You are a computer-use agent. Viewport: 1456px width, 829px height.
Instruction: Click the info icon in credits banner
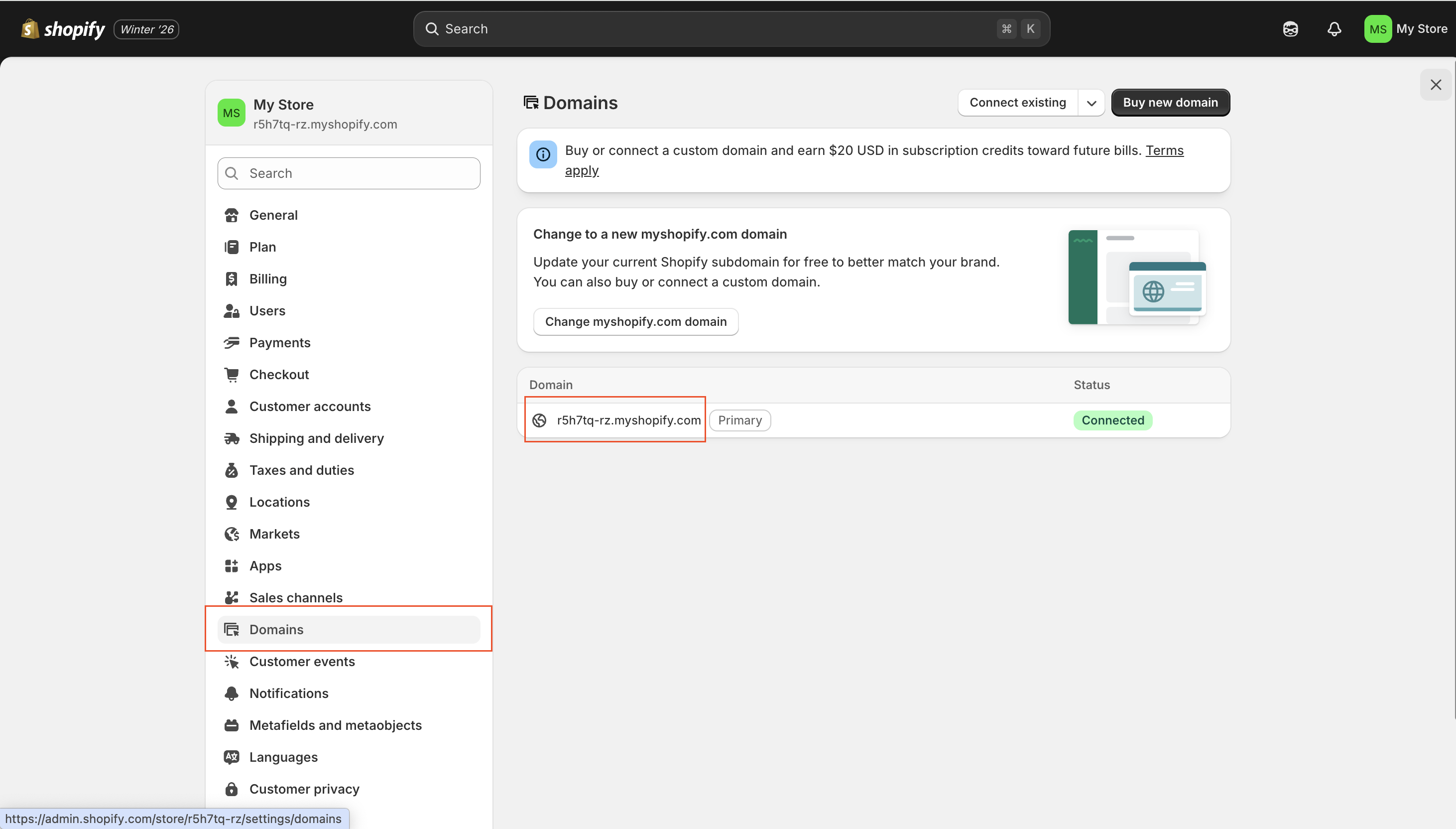point(543,154)
